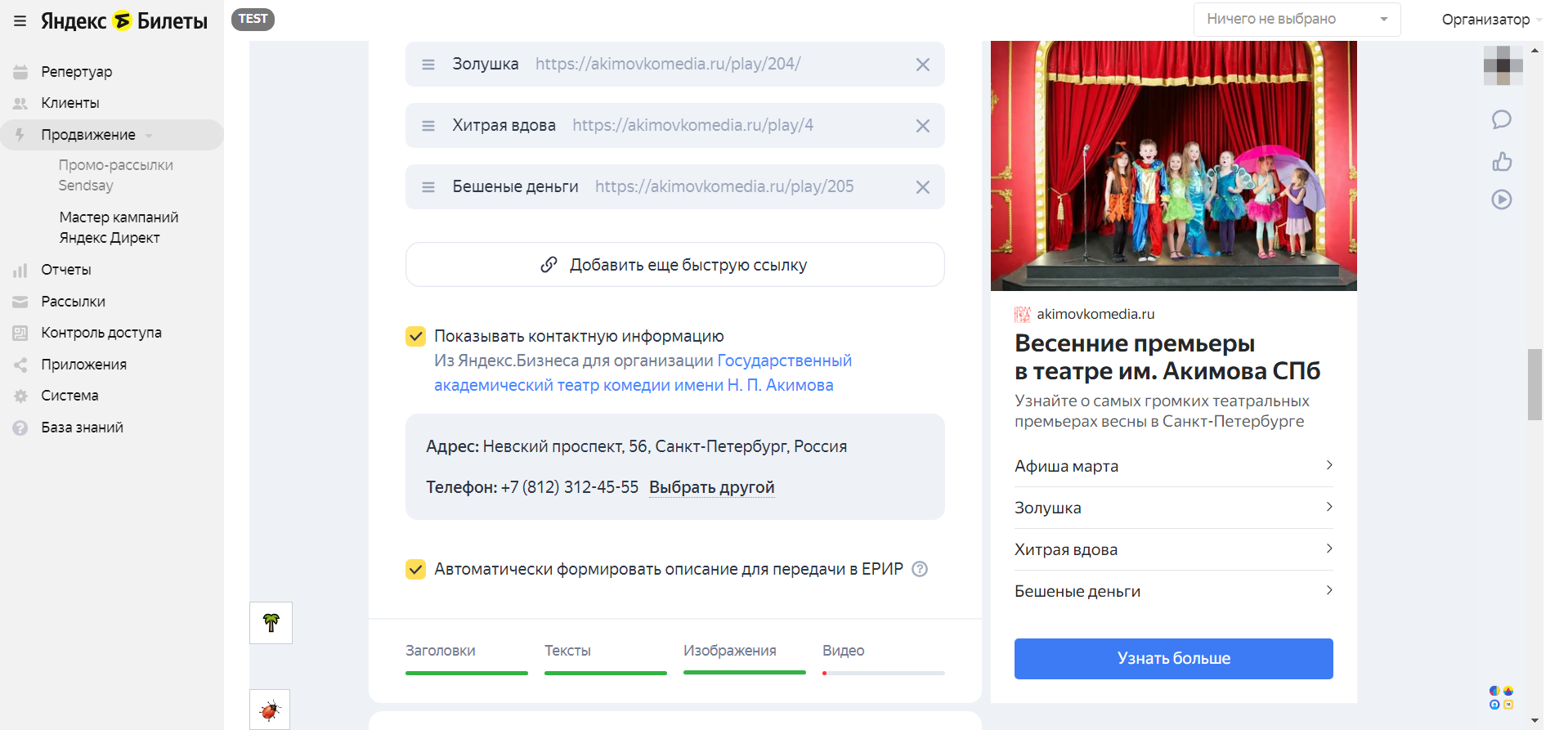This screenshot has height=730, width=1568.
Task: Open Промо-рассылки Sendsay submenu
Action: pos(115,175)
